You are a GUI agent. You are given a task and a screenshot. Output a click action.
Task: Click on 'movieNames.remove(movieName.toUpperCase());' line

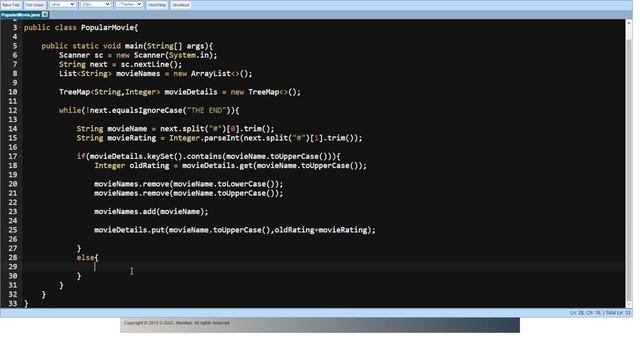[189, 193]
